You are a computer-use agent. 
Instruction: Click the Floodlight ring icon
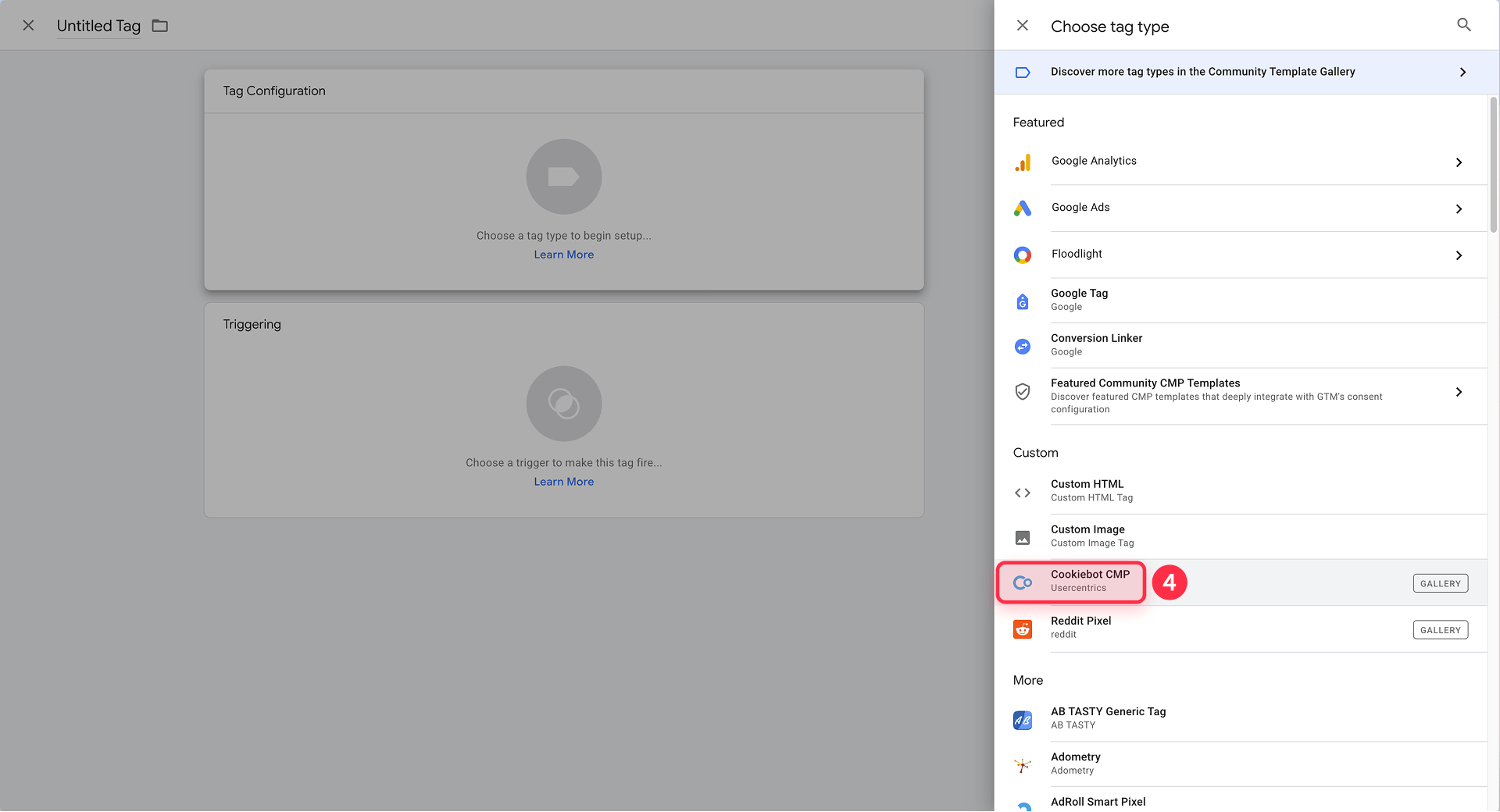(x=1023, y=255)
